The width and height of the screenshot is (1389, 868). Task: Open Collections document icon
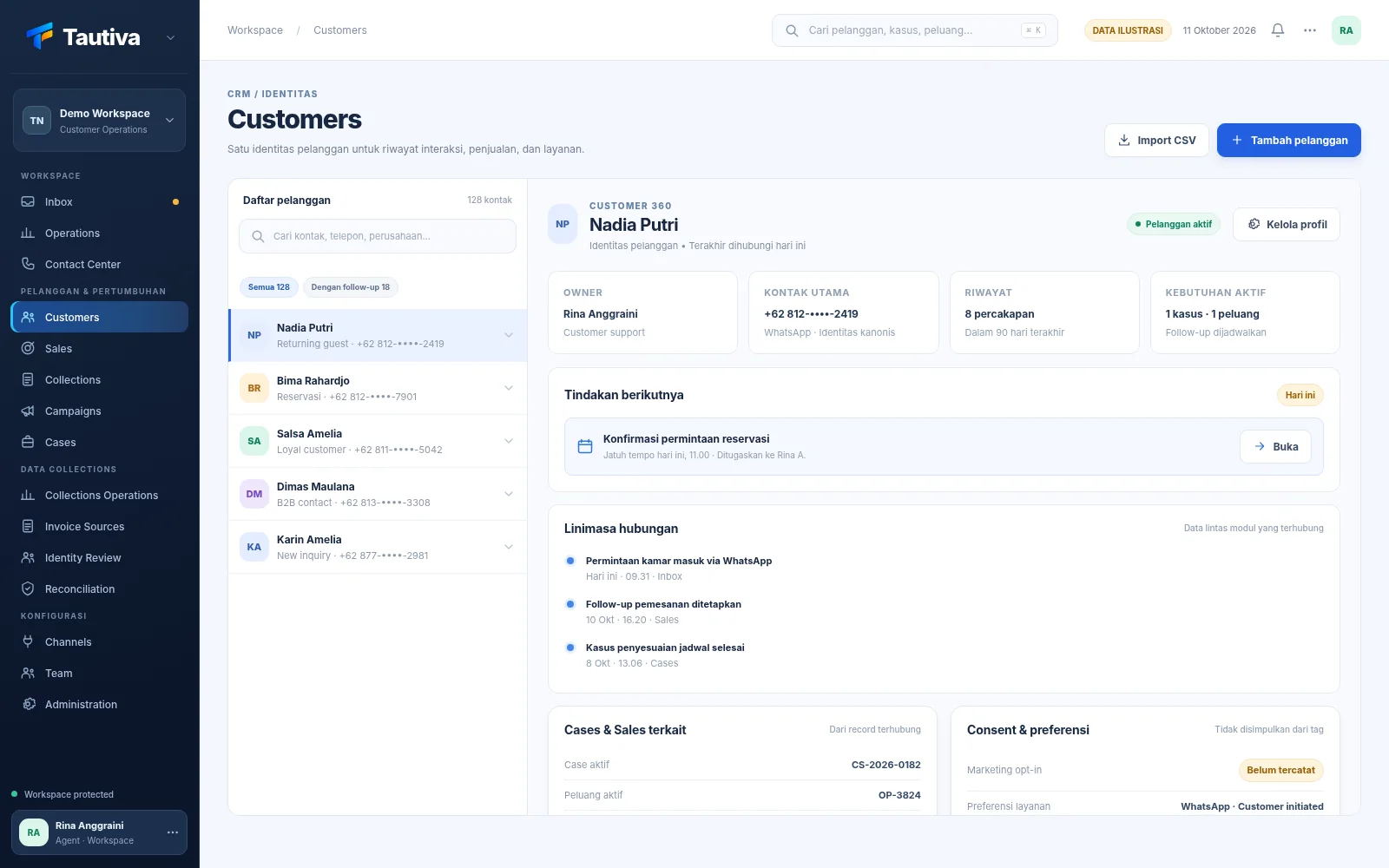click(28, 380)
